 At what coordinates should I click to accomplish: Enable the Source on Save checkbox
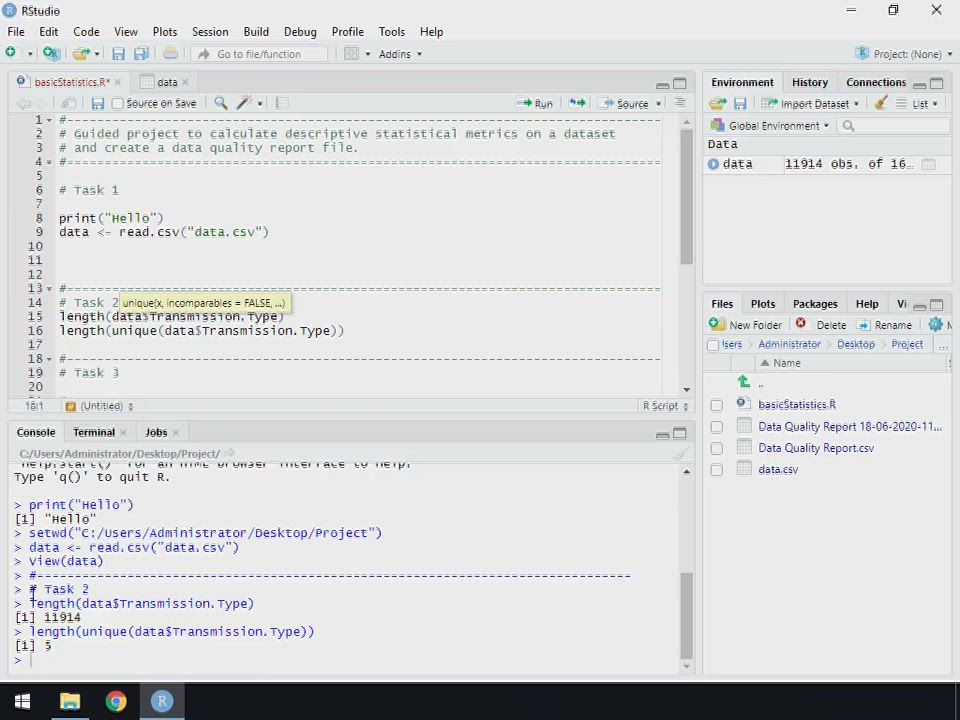click(x=118, y=103)
